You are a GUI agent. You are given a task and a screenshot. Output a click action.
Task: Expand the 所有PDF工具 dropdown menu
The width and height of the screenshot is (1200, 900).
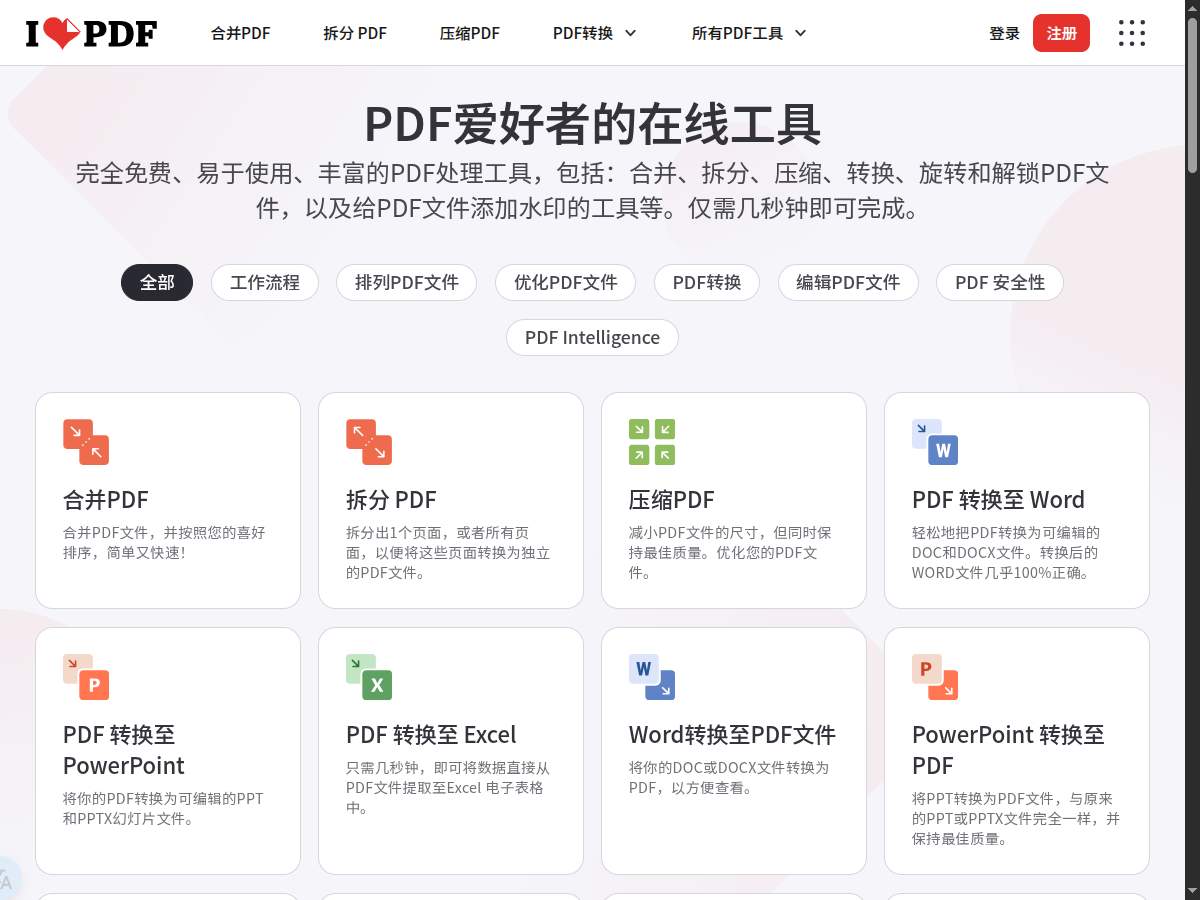(x=748, y=32)
